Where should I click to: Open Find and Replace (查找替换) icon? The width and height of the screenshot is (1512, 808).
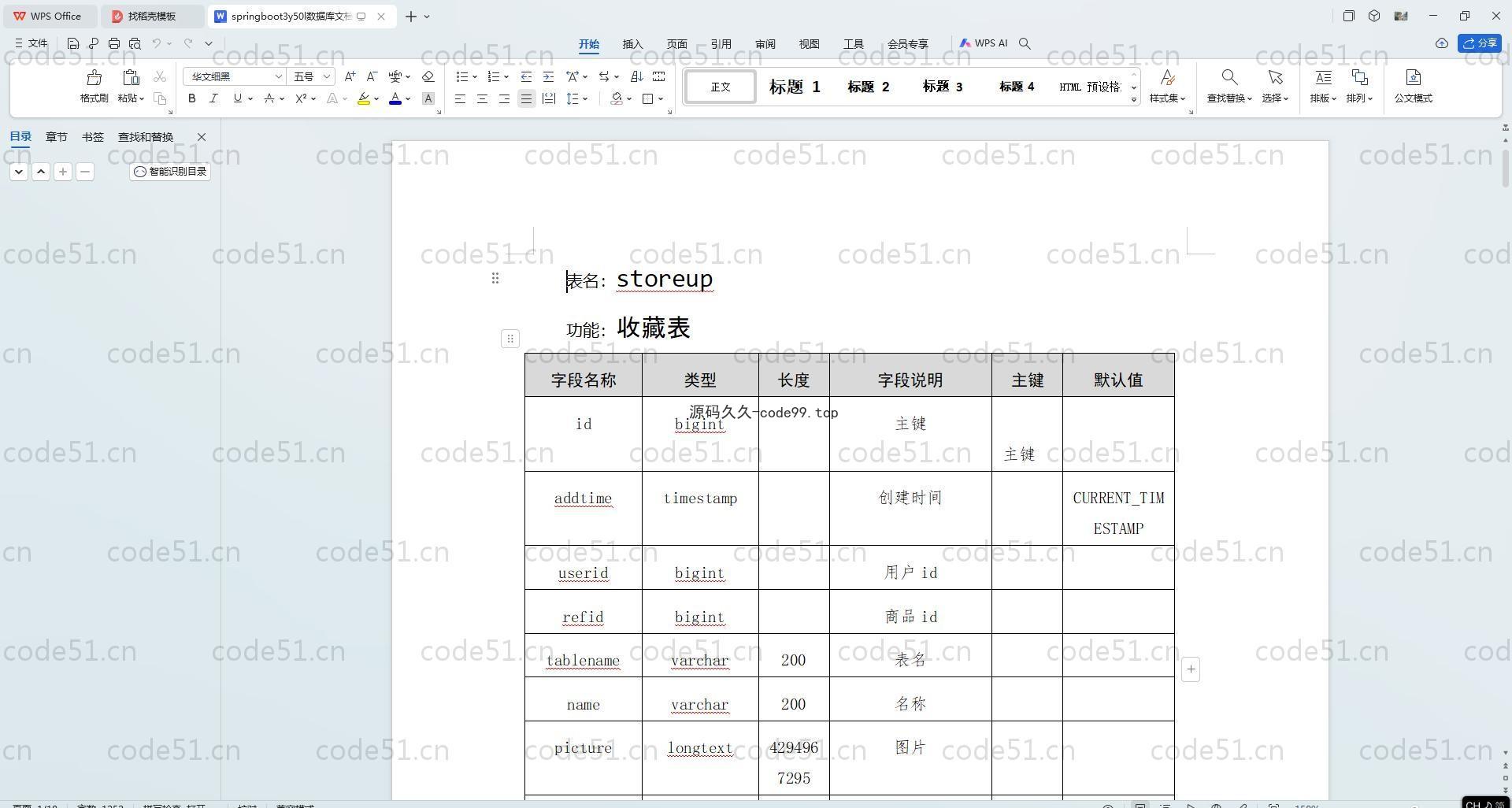point(1228,77)
